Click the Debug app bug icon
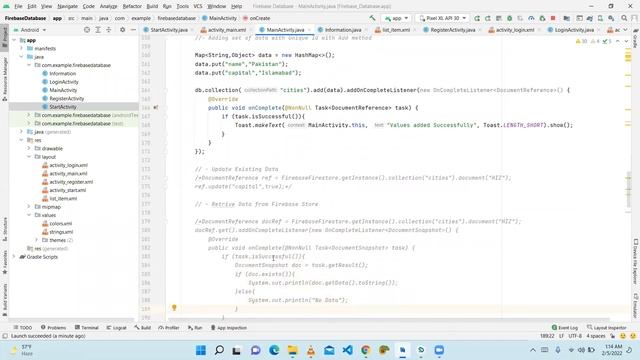The height and width of the screenshot is (360, 640). tap(509, 18)
